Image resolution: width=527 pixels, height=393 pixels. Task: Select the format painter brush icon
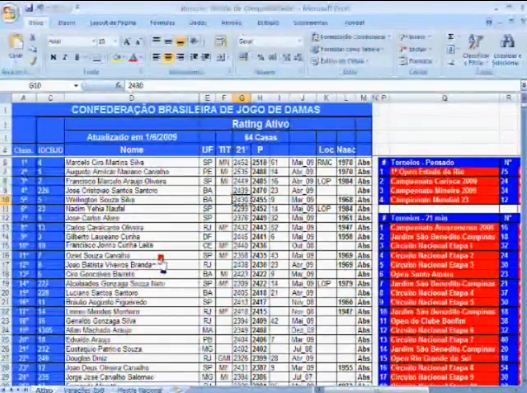tap(33, 61)
